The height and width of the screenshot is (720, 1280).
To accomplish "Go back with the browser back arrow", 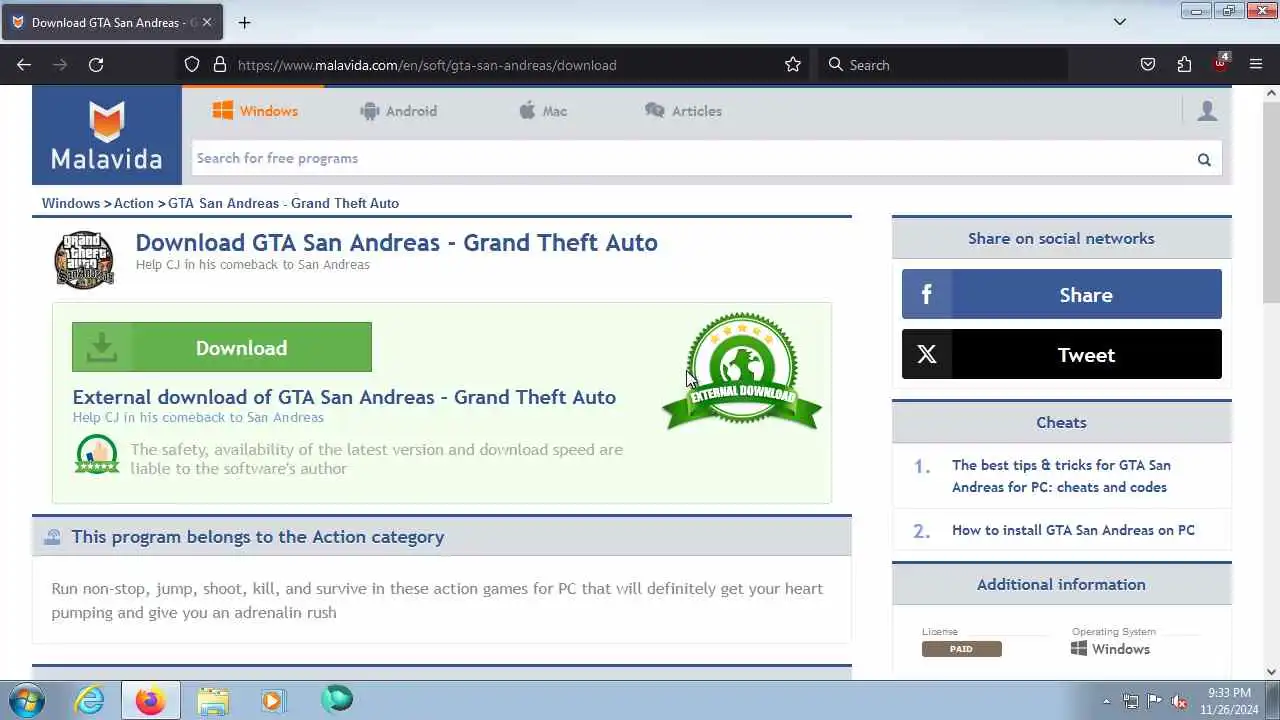I will (x=24, y=65).
